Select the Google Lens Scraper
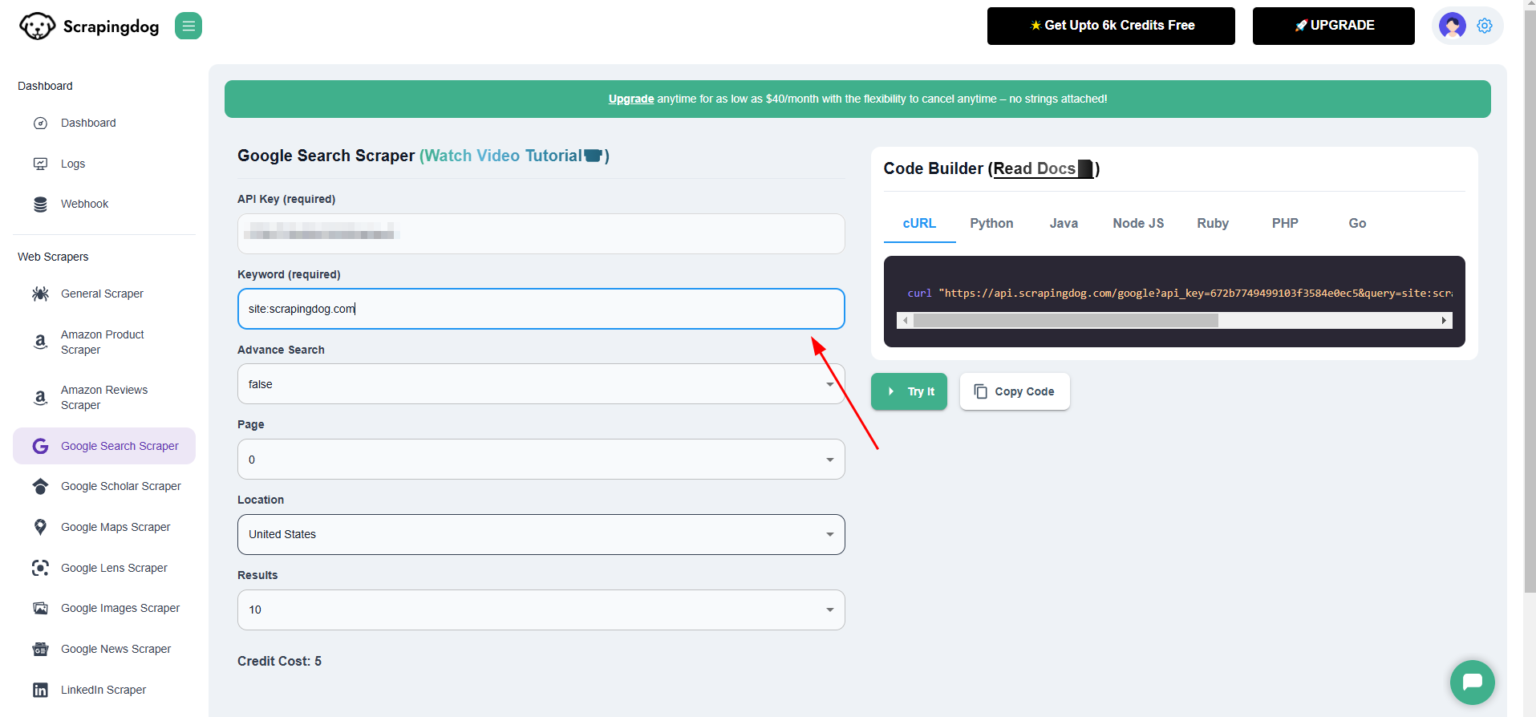 pos(113,567)
